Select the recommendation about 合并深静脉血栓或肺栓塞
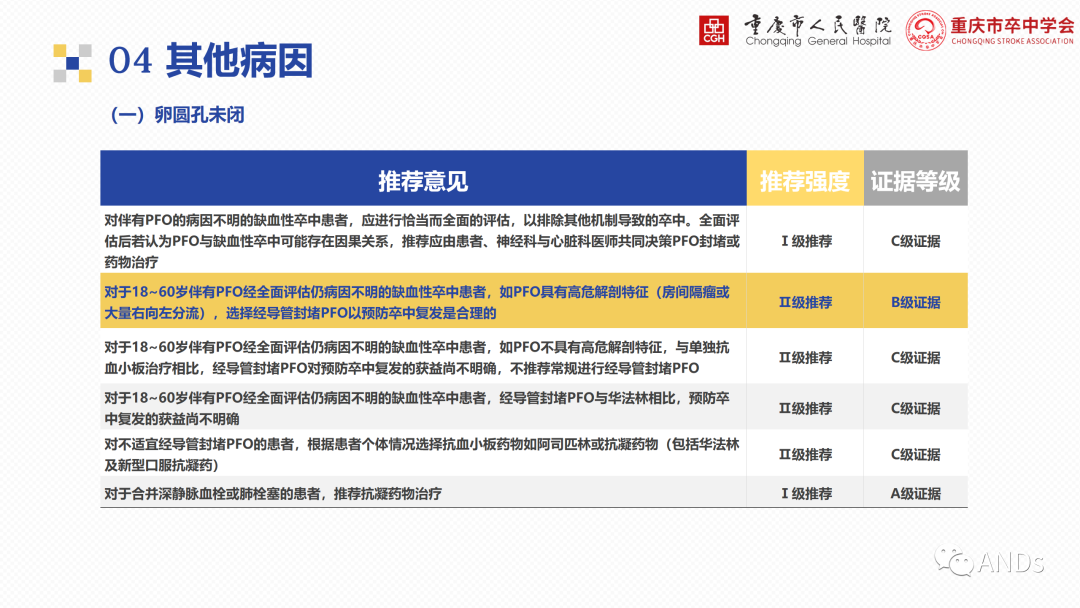This screenshot has height=608, width=1080. pos(273,494)
